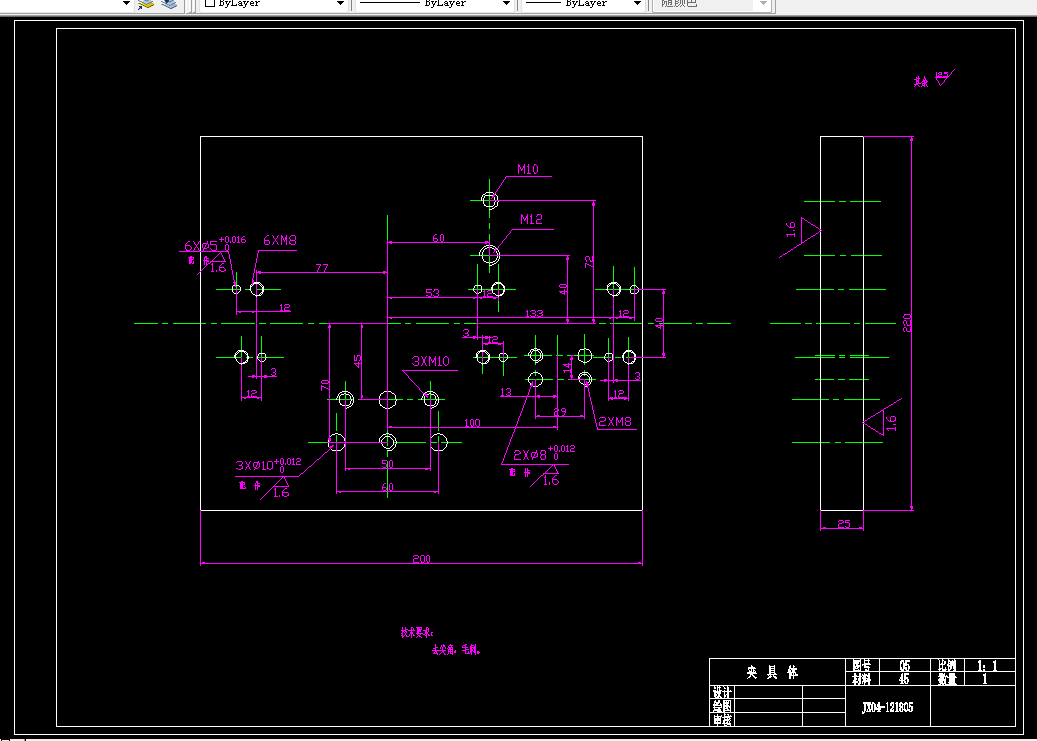The width and height of the screenshot is (1037, 741).
Task: Select the 50 horizontal dimension
Action: point(388,464)
